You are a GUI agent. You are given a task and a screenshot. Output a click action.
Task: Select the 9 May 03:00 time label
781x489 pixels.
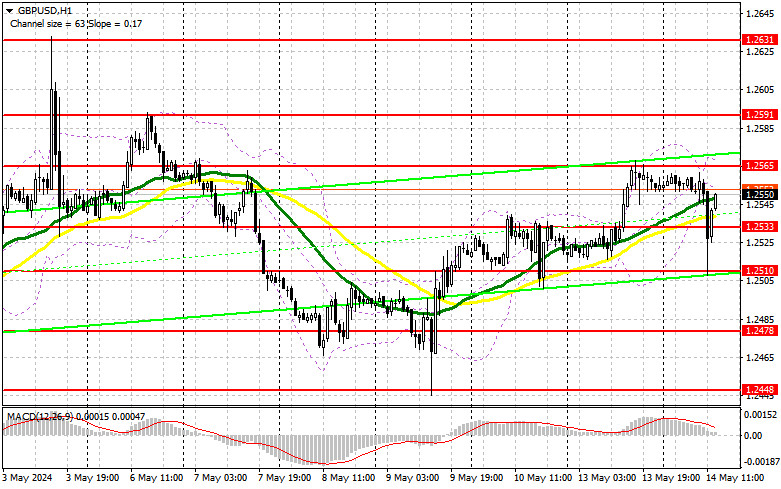[412, 478]
